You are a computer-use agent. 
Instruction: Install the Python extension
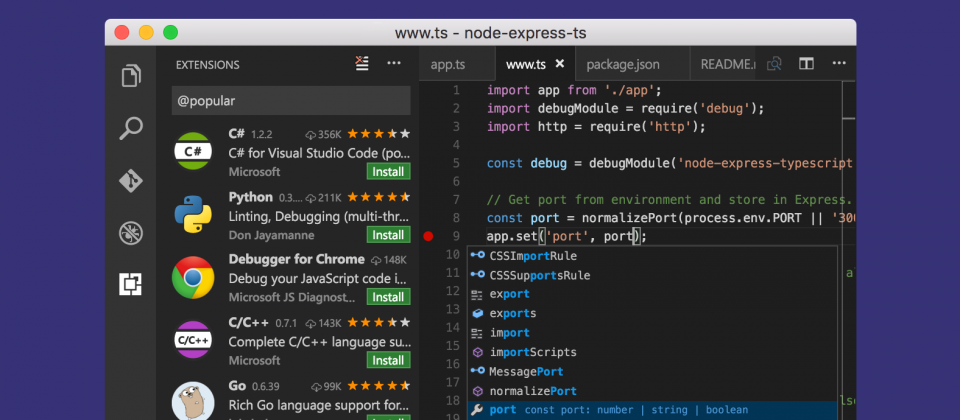point(386,235)
